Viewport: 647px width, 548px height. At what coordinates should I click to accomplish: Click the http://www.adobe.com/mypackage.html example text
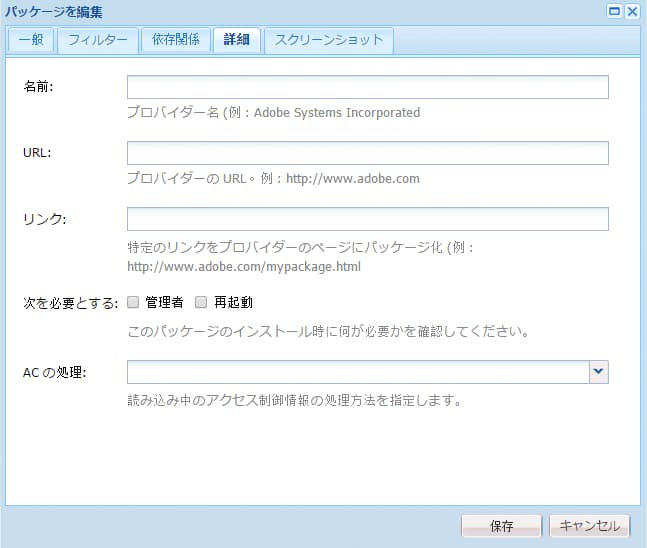coord(244,267)
